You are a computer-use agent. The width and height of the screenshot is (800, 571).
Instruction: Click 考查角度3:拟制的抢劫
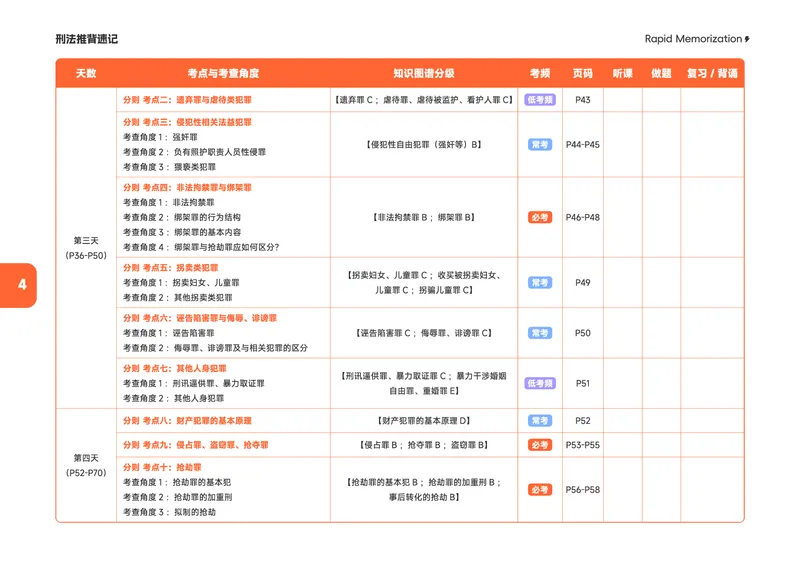(169, 512)
